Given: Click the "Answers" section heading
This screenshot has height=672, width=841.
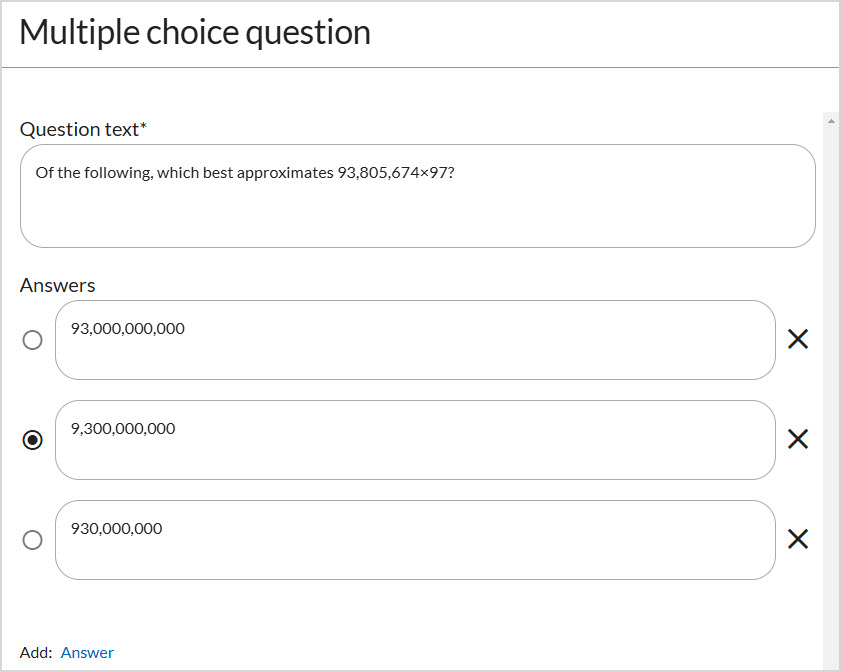Looking at the screenshot, I should [57, 285].
